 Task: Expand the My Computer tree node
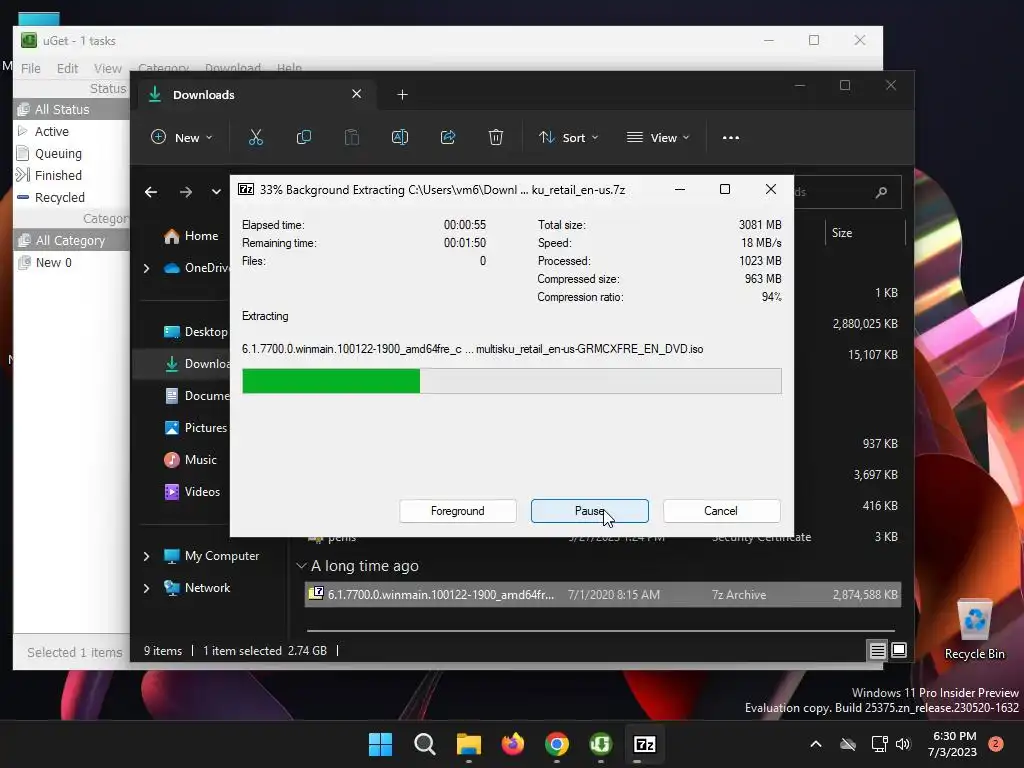(146, 556)
